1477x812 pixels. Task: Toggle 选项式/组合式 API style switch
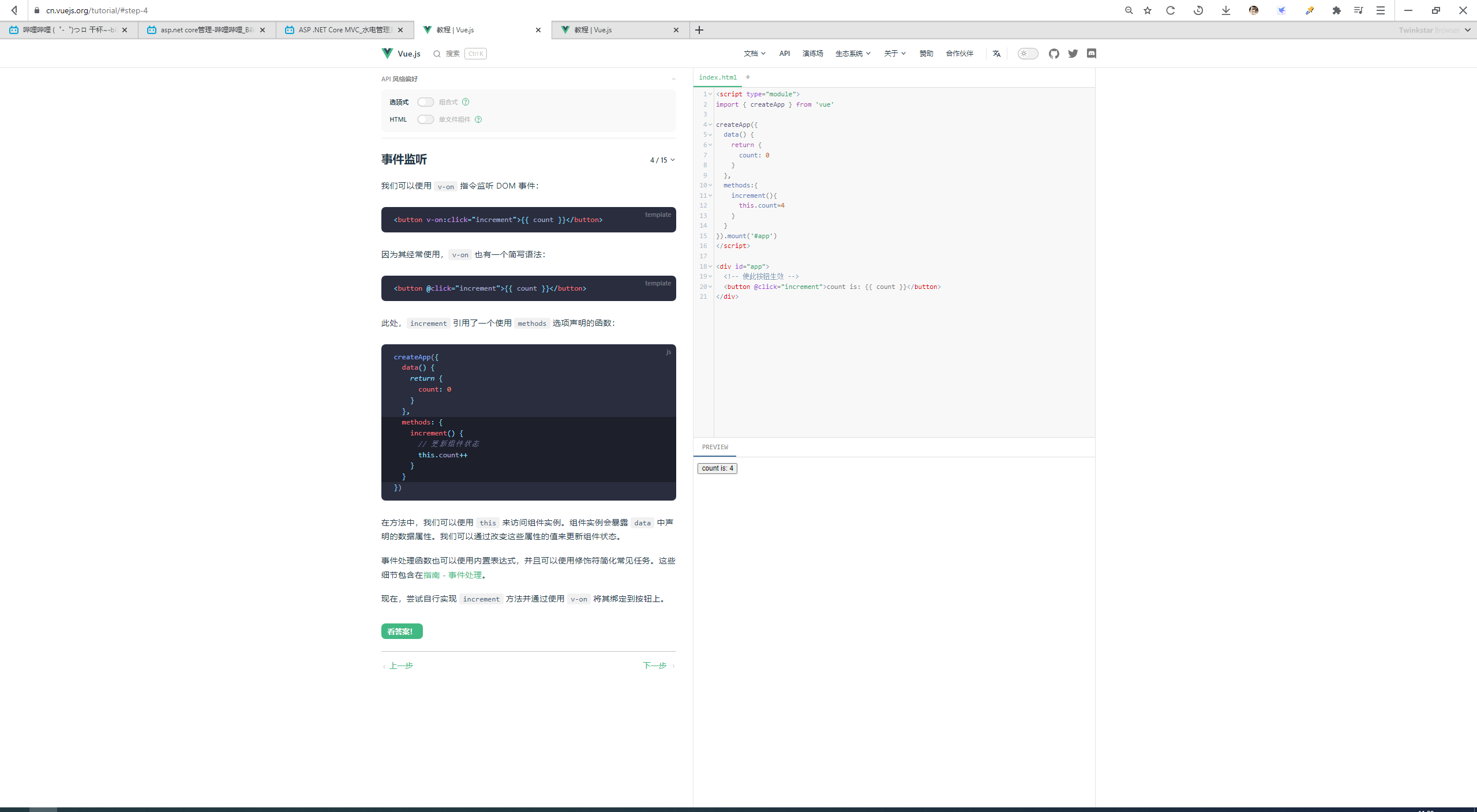tap(425, 102)
